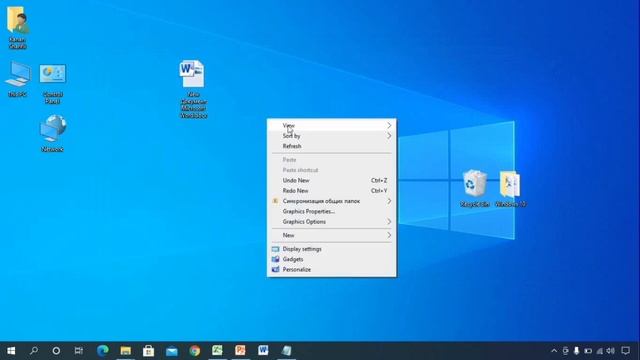Switch to the notepad-style app in taskbar
Screen dimensions: 640x360
click(x=287, y=351)
